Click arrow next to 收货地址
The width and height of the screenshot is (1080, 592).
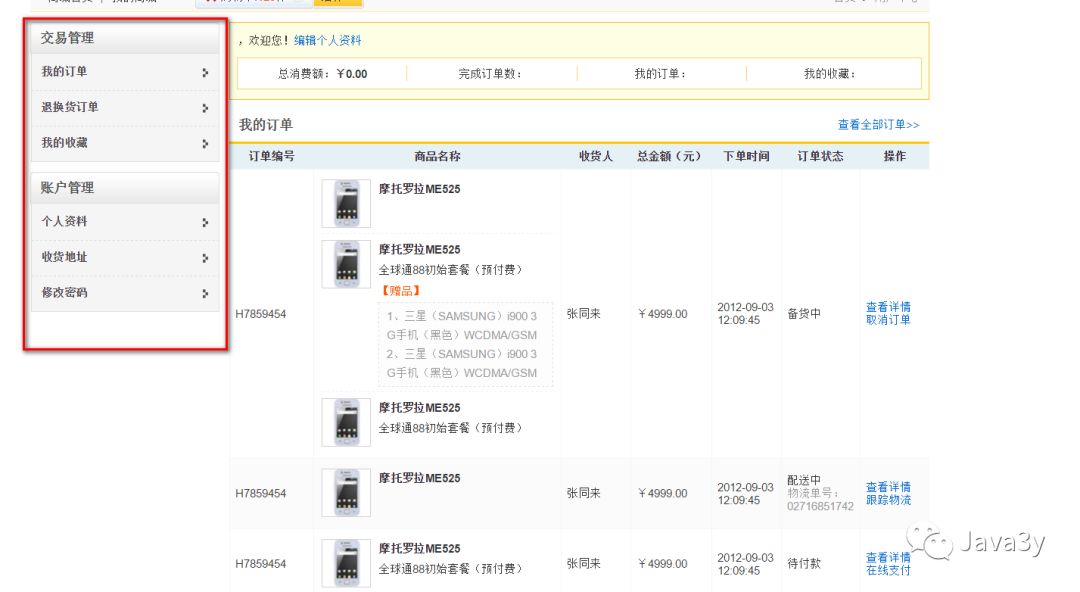click(205, 258)
